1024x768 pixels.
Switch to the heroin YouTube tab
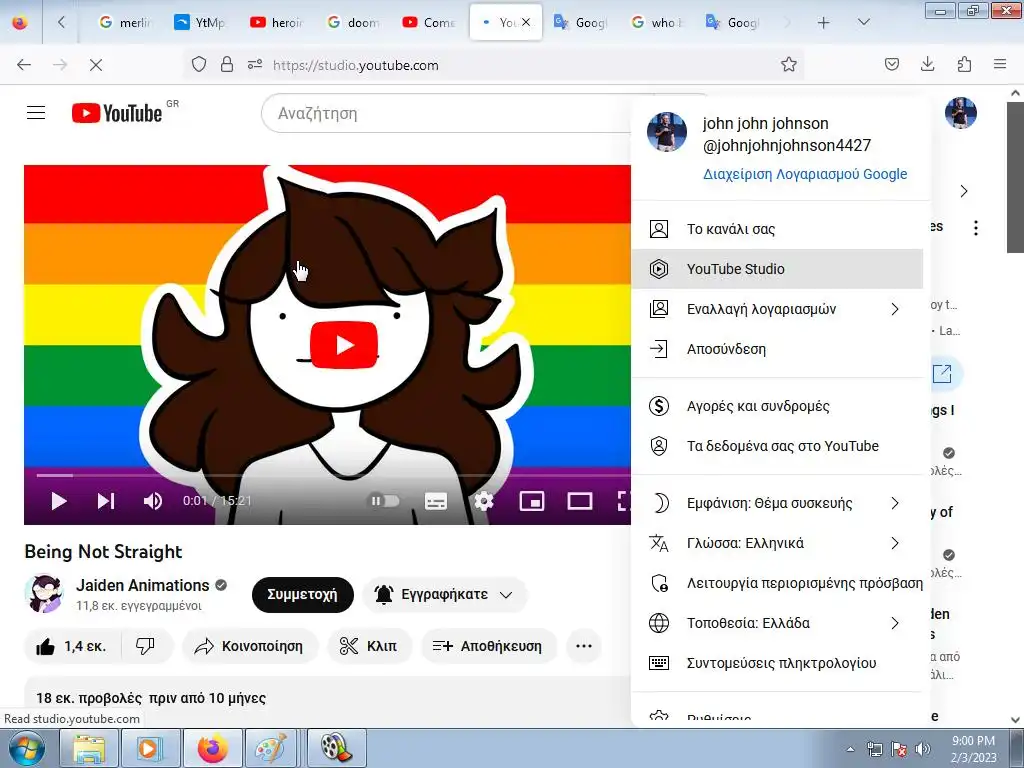[276, 23]
